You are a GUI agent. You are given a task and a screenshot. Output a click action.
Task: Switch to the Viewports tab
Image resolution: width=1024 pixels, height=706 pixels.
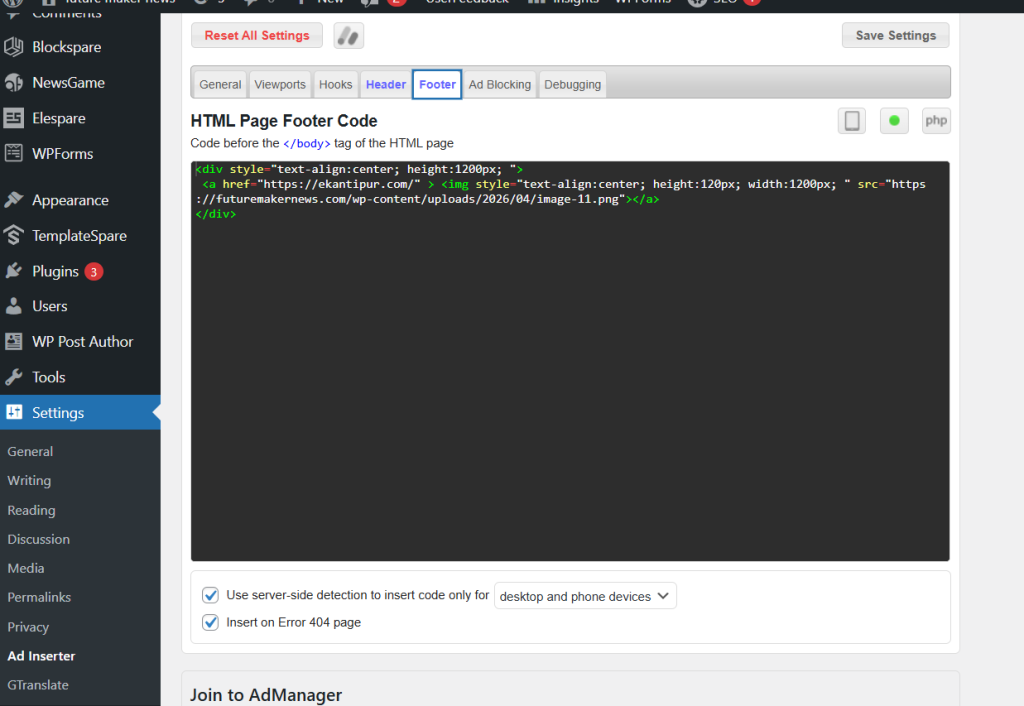[x=280, y=85]
